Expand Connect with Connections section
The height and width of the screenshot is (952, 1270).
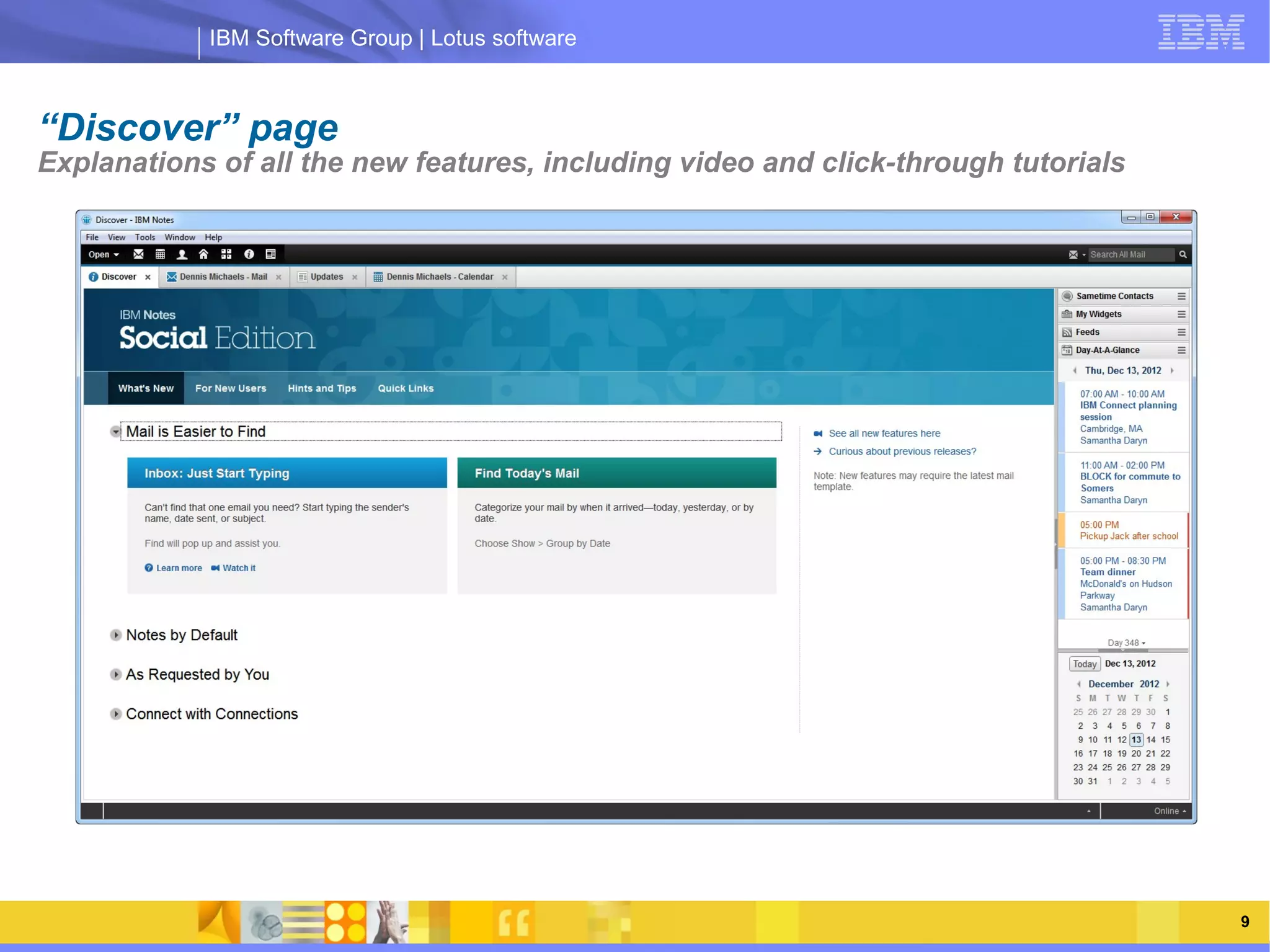click(115, 714)
